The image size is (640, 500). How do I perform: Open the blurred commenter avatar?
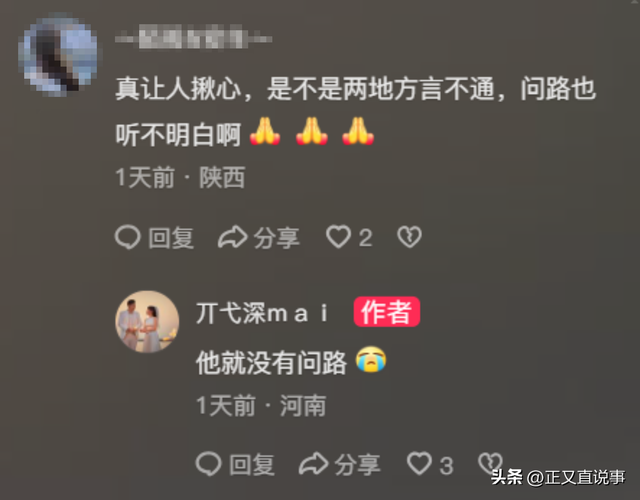60,55
